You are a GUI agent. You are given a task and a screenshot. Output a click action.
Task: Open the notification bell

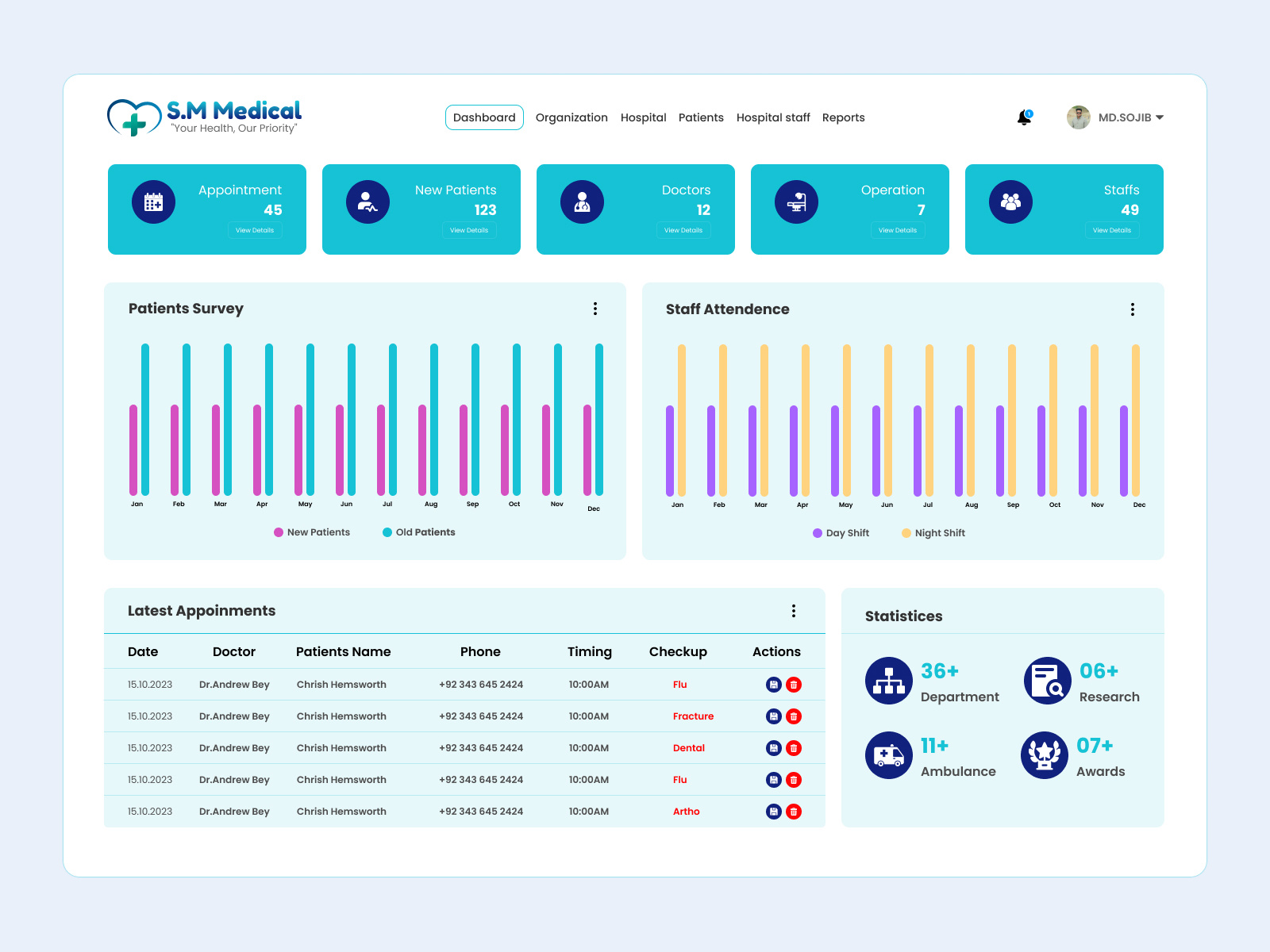point(1025,117)
